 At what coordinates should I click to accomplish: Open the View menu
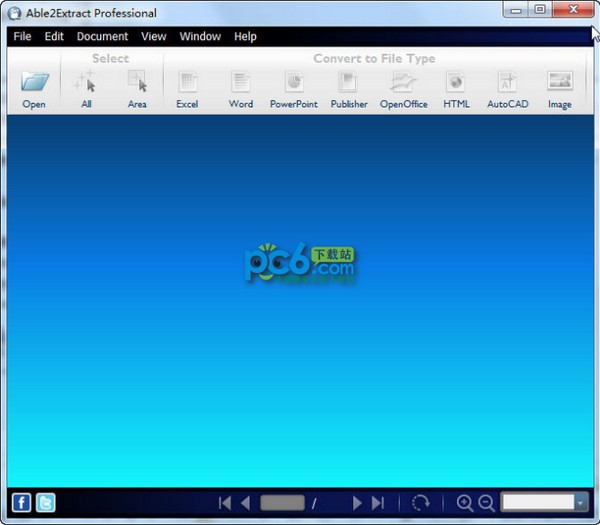[153, 36]
